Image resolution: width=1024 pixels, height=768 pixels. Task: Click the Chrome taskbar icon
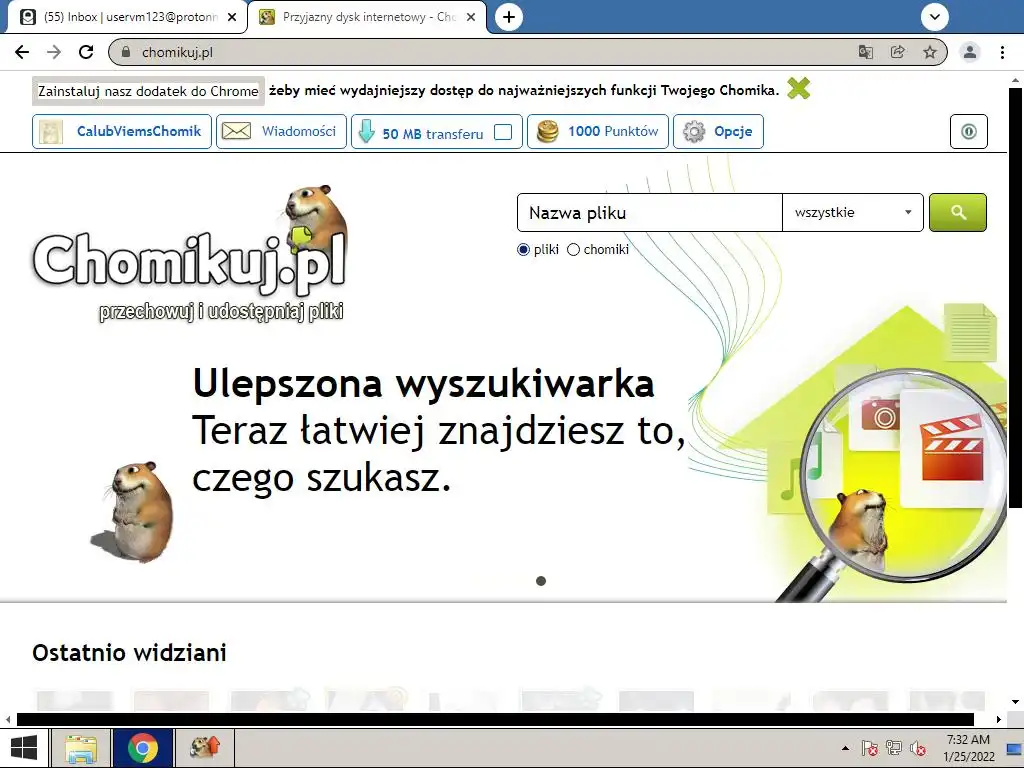[142, 748]
